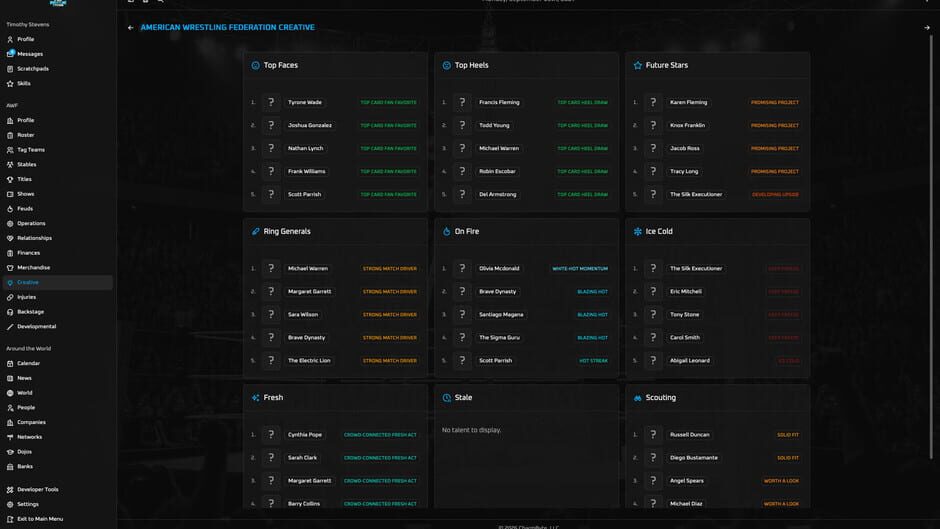This screenshot has width=940, height=529.
Task: Open Developmental section
Action: [x=36, y=326]
